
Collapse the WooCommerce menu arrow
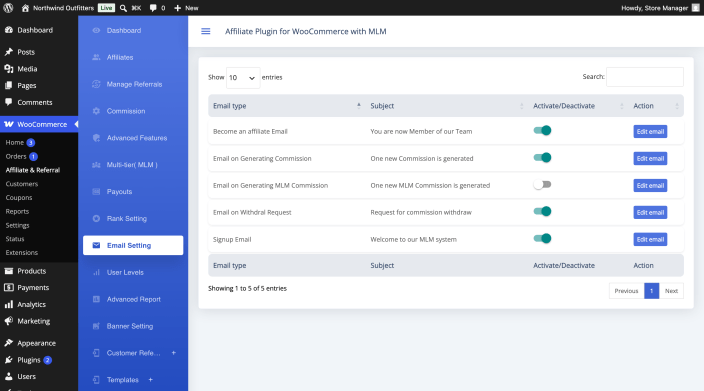point(76,124)
